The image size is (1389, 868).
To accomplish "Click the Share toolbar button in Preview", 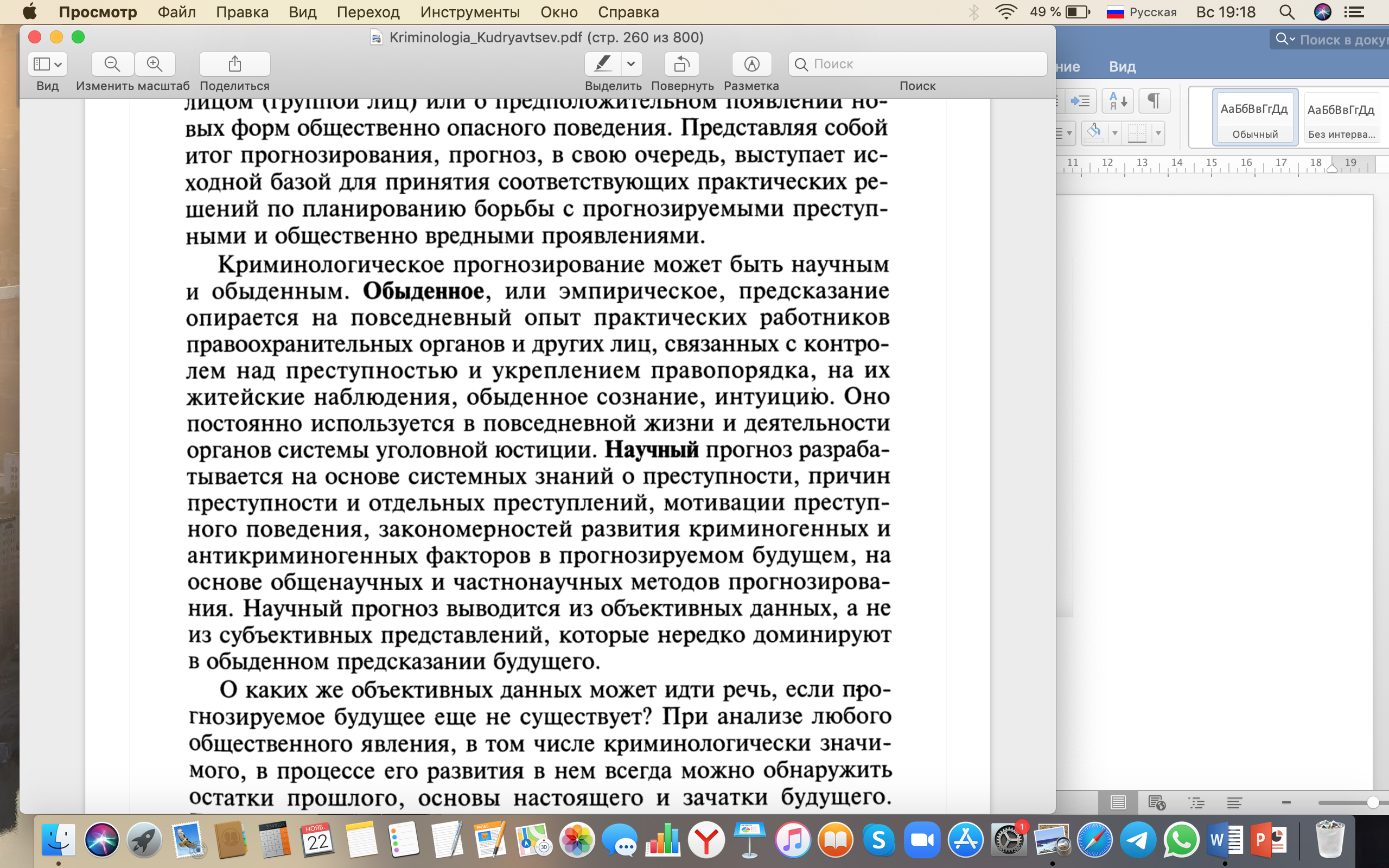I will point(235,63).
